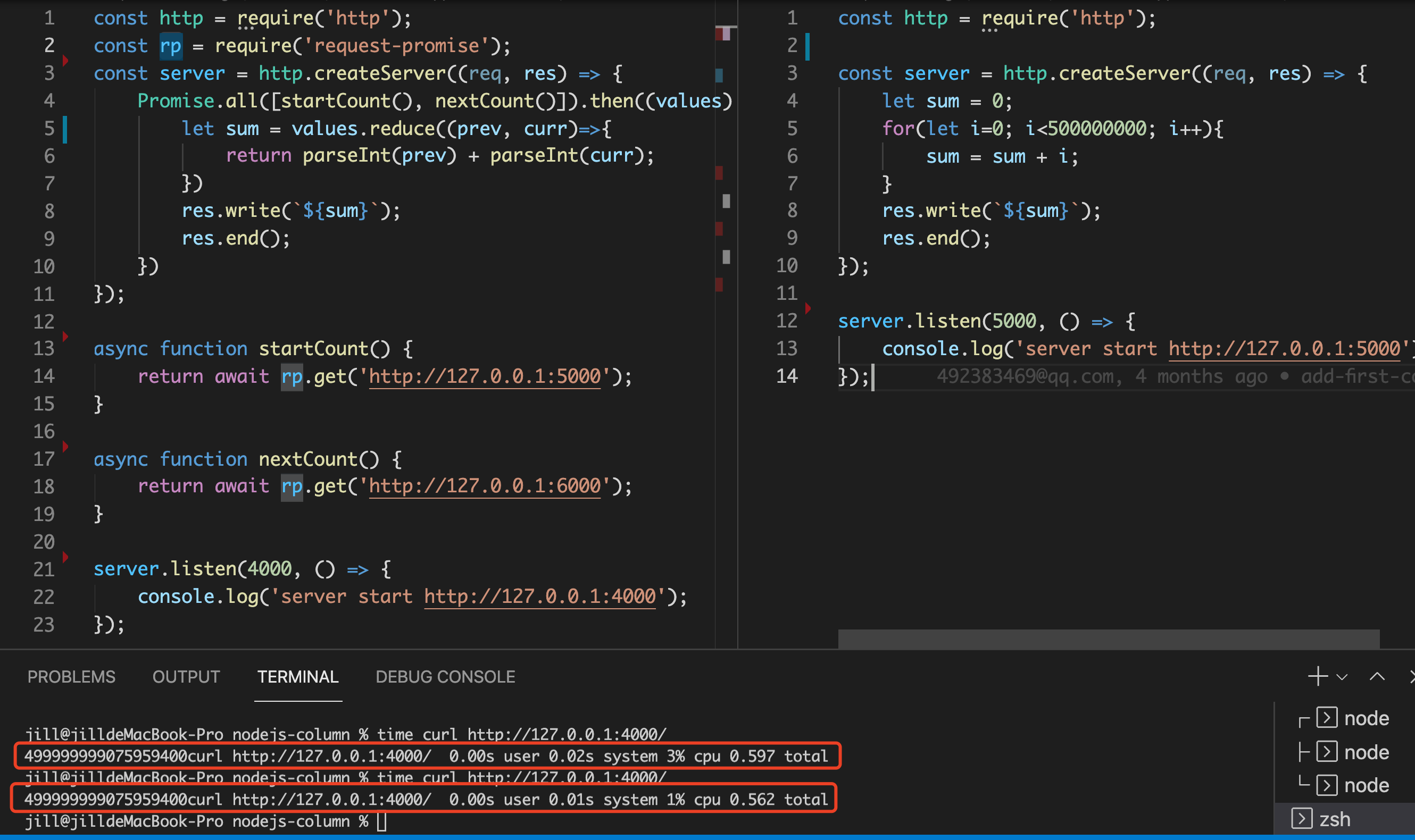Open the DEBUG CONSOLE tab
This screenshot has height=840, width=1415.
pyautogui.click(x=445, y=676)
